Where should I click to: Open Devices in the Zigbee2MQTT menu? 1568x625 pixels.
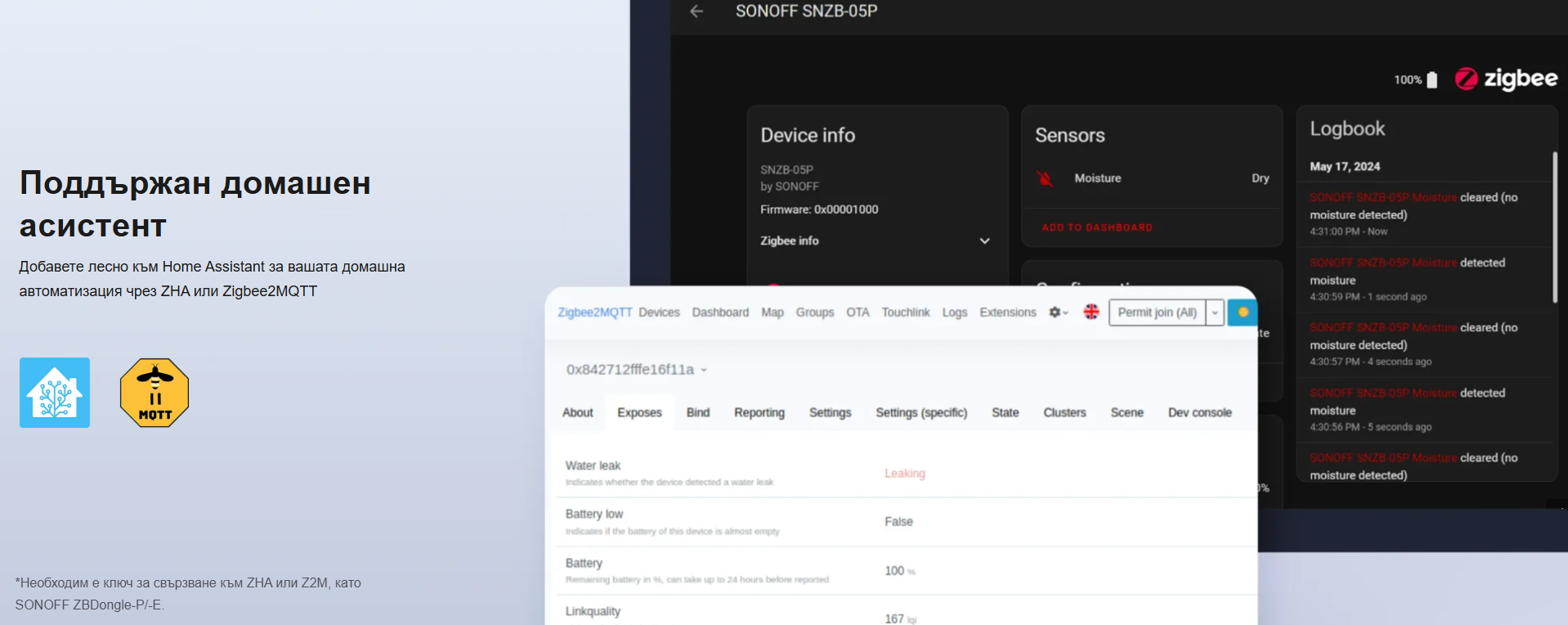659,312
